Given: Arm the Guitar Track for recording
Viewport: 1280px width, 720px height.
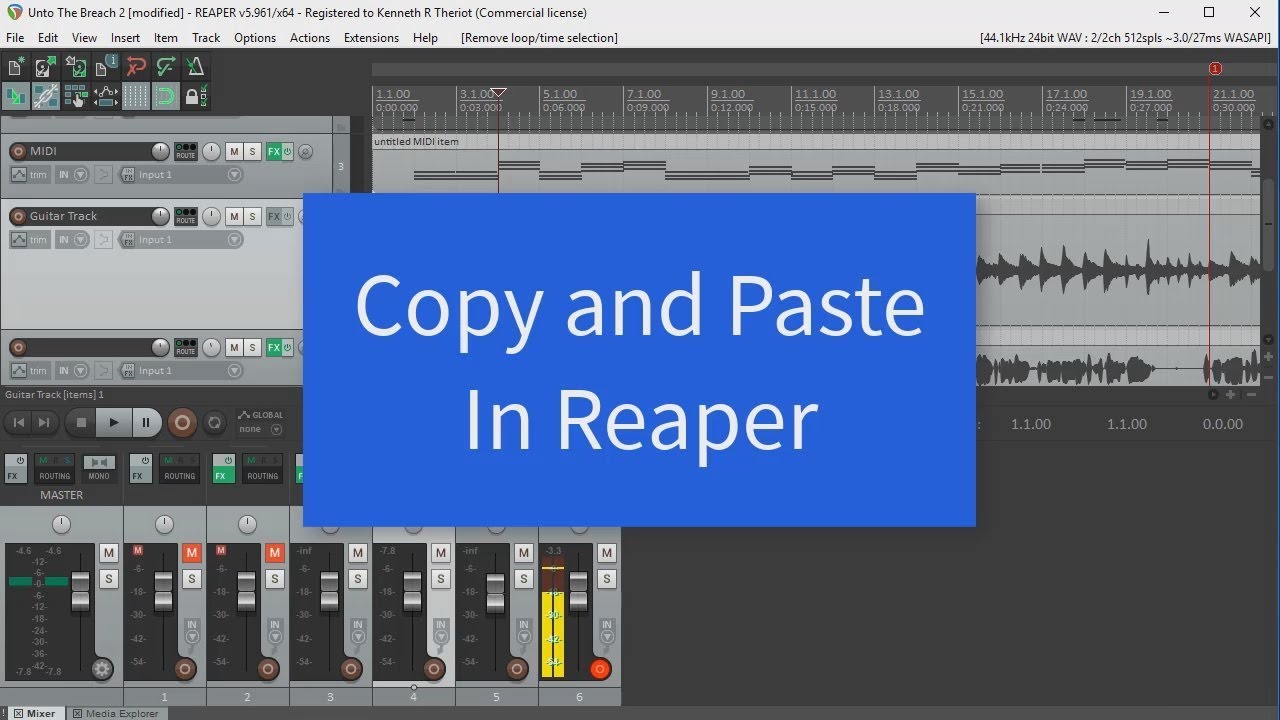Looking at the screenshot, I should pos(18,216).
